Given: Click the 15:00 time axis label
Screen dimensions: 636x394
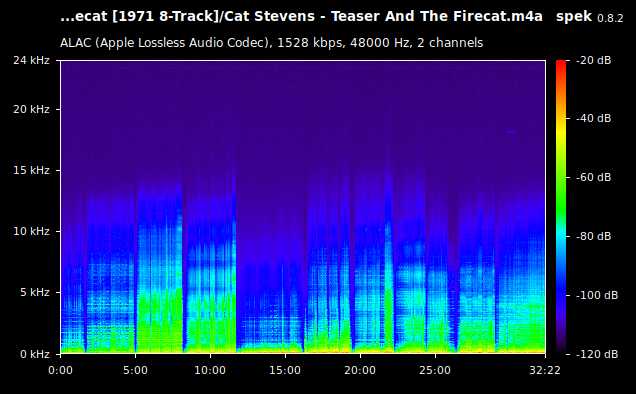Looking at the screenshot, I should coord(285,370).
